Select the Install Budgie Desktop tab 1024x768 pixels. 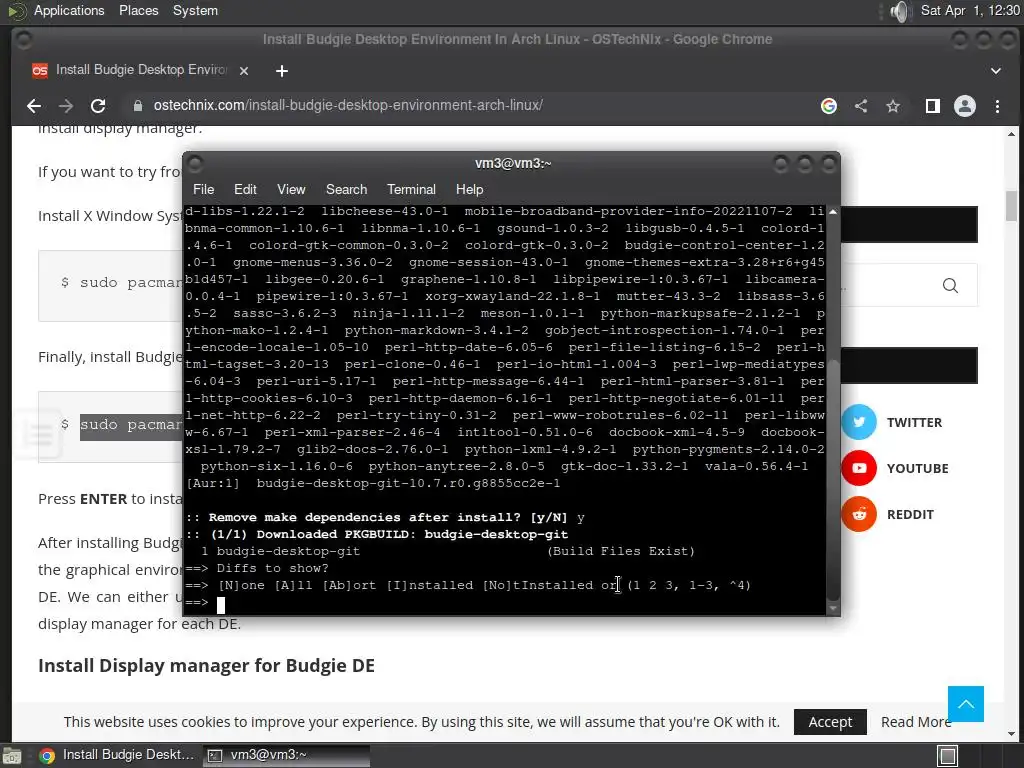[140, 71]
